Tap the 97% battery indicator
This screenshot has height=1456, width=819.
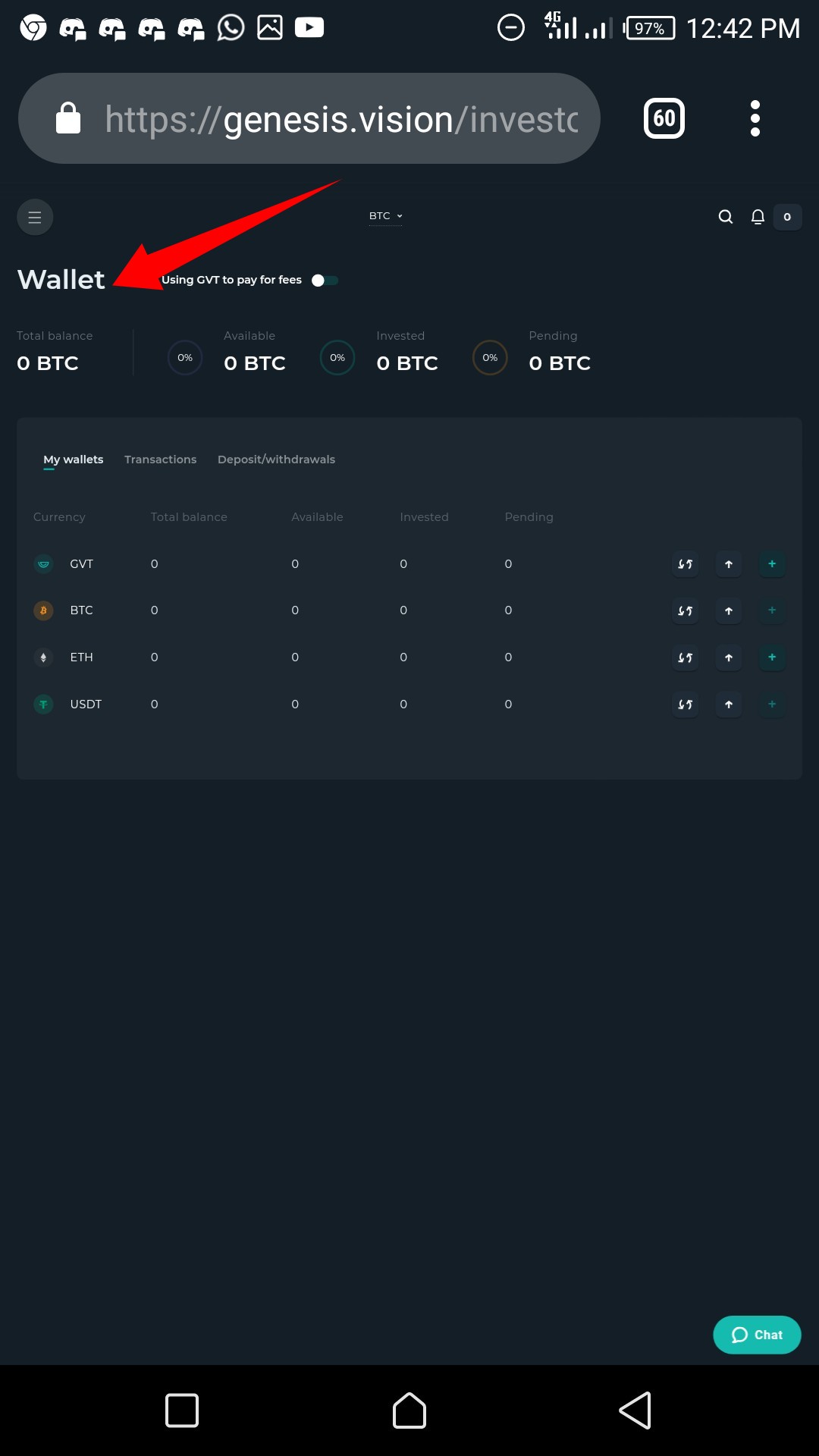pyautogui.click(x=649, y=28)
